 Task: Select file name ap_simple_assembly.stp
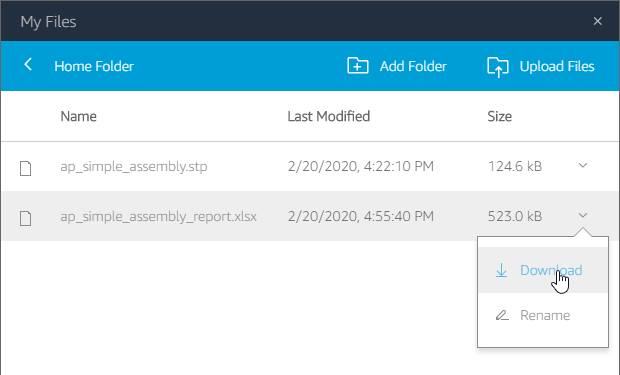click(x=134, y=167)
